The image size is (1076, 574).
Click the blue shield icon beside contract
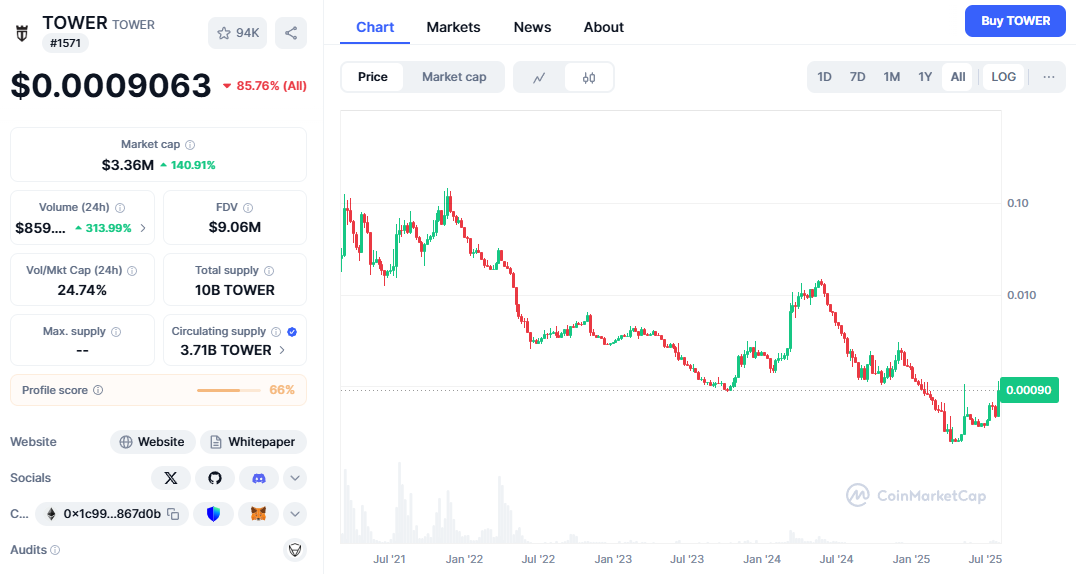point(213,514)
